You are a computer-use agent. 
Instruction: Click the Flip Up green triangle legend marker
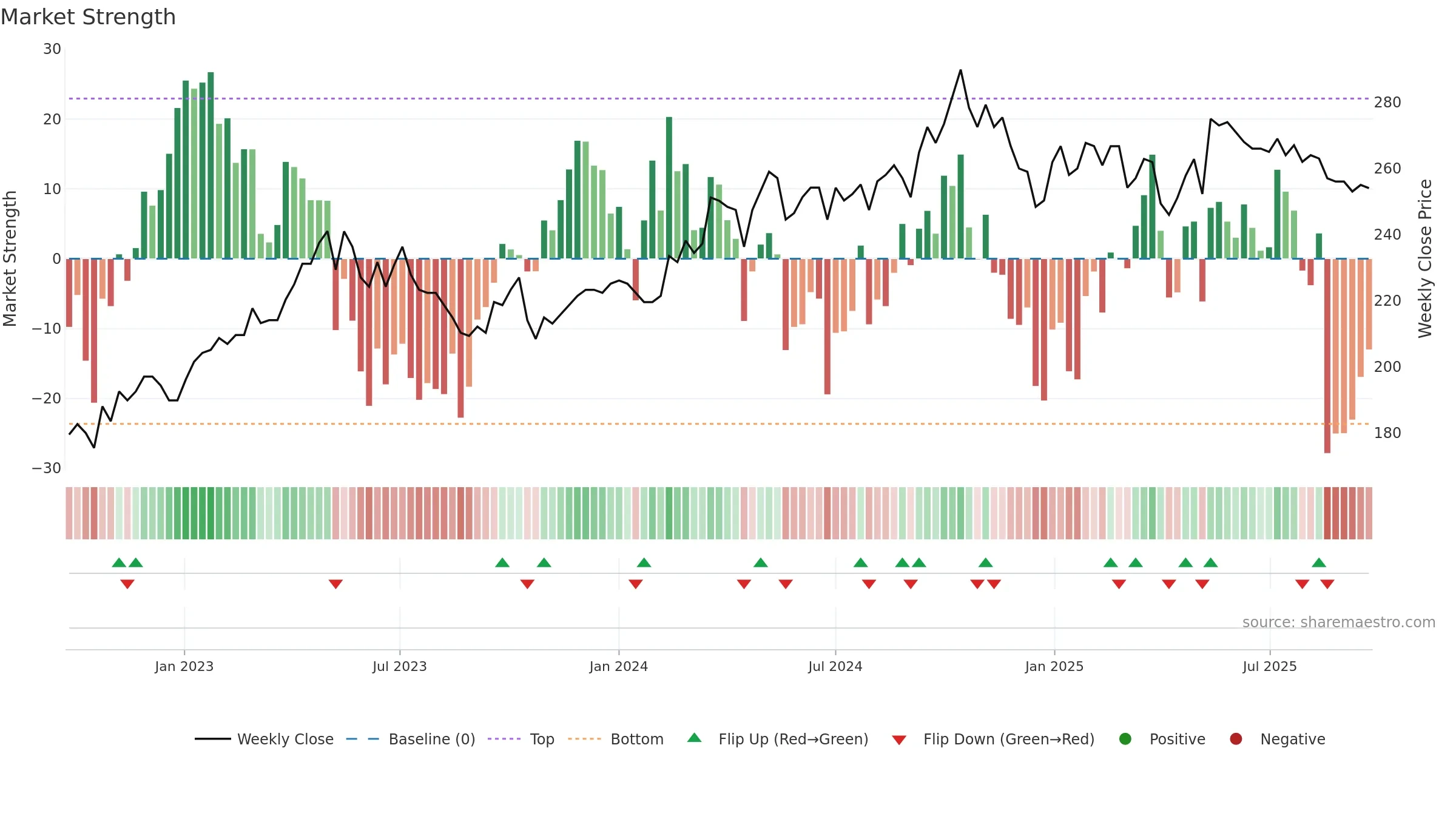(694, 738)
